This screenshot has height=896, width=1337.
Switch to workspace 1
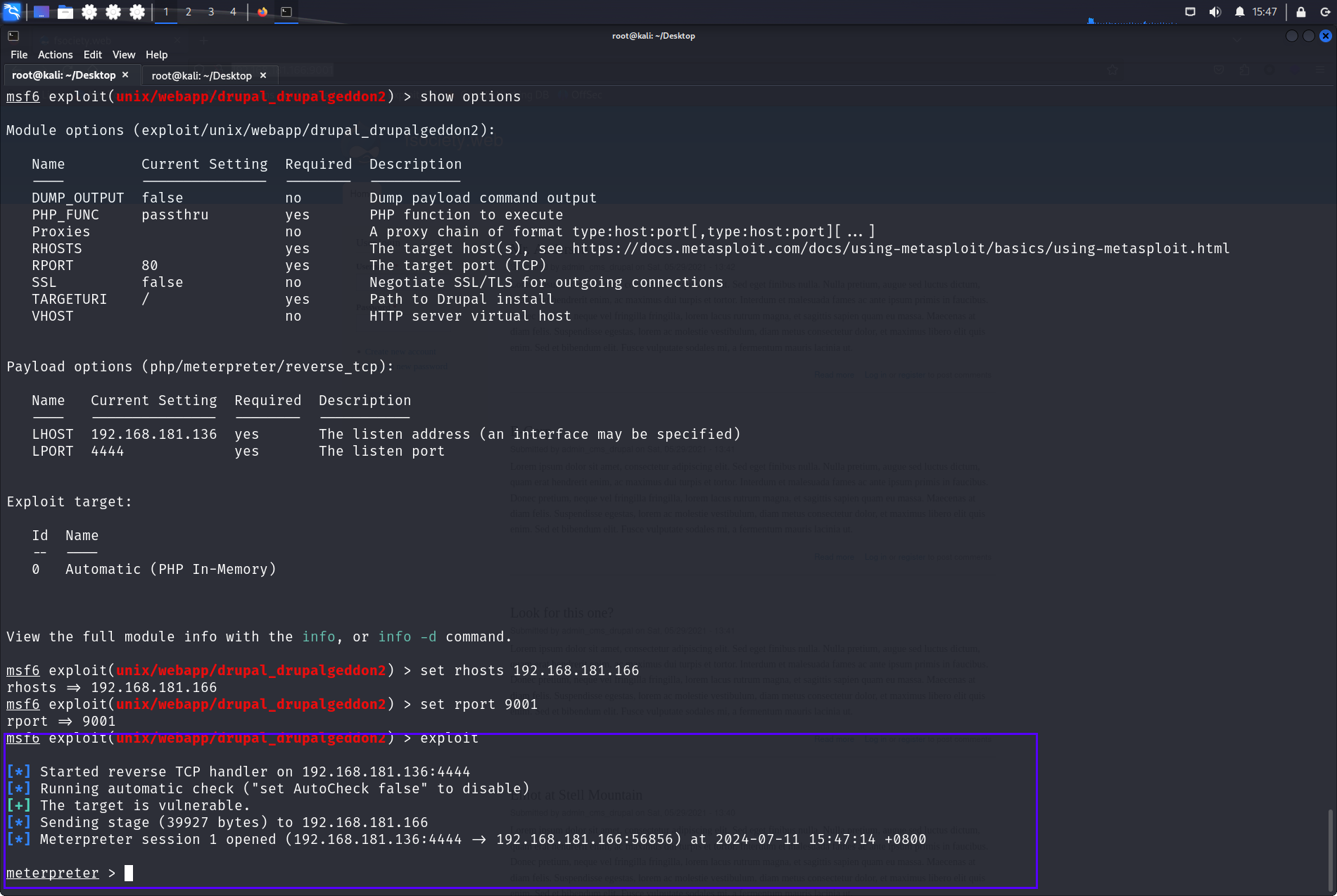pos(166,12)
